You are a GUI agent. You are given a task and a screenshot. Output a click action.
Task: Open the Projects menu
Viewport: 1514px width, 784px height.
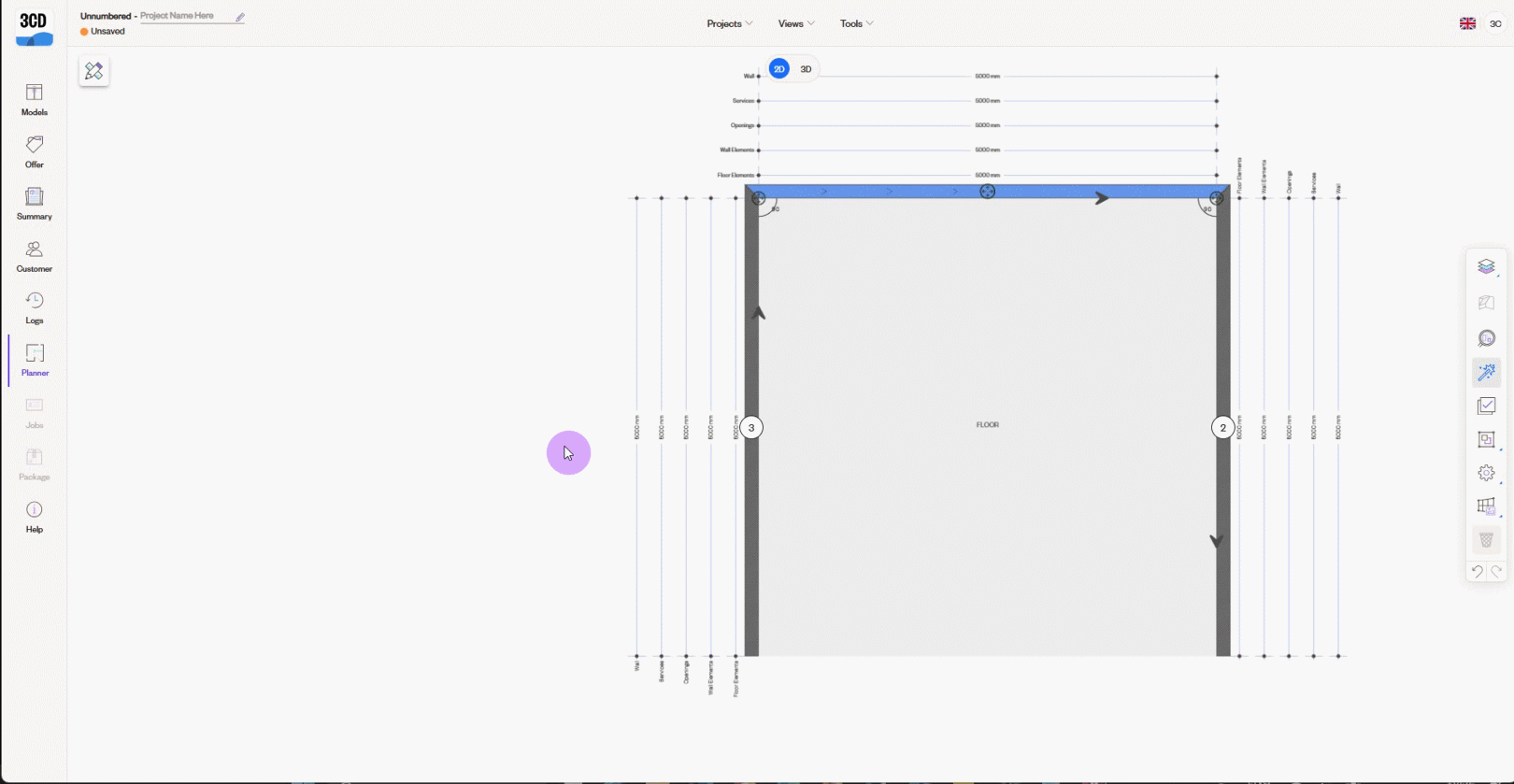coord(729,23)
